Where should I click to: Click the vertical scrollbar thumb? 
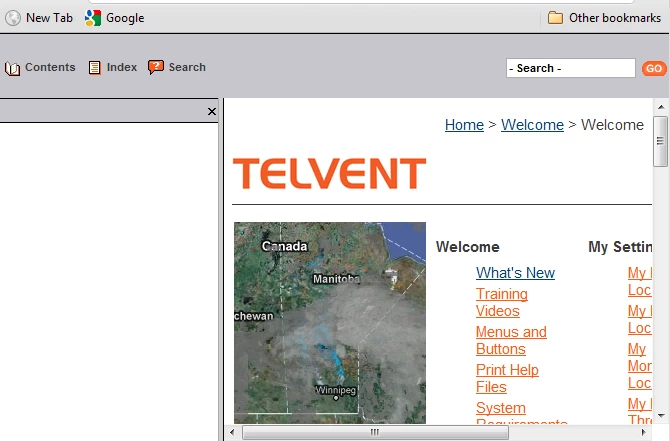click(661, 141)
